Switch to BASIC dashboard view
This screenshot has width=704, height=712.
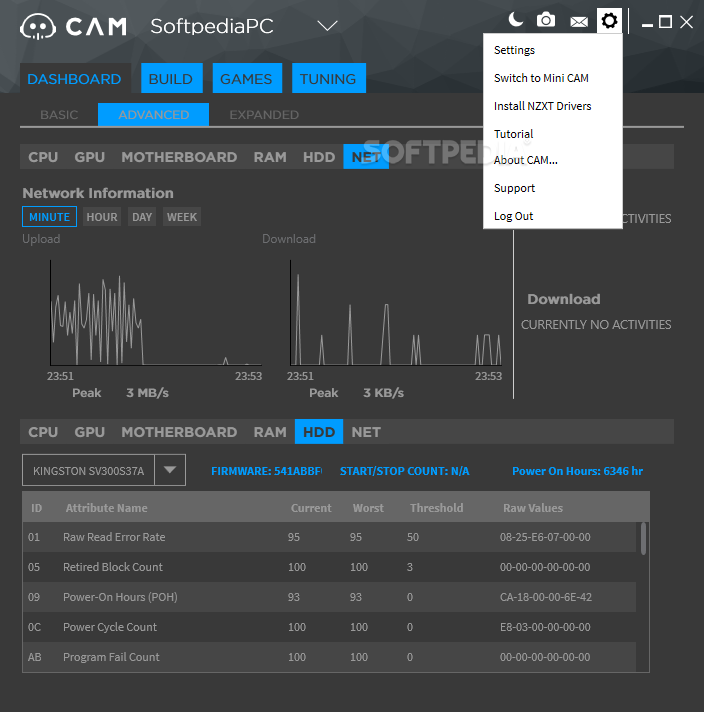[x=59, y=114]
